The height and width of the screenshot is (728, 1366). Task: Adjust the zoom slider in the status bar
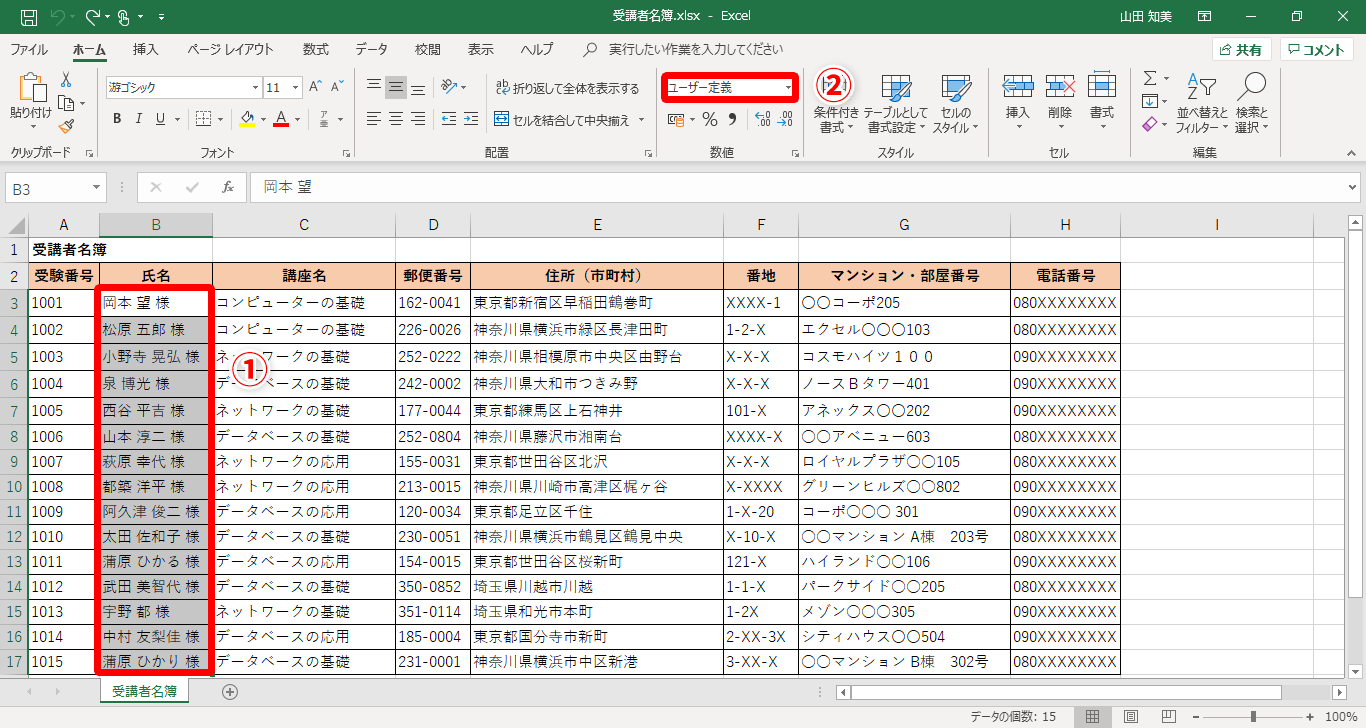(x=1254, y=716)
